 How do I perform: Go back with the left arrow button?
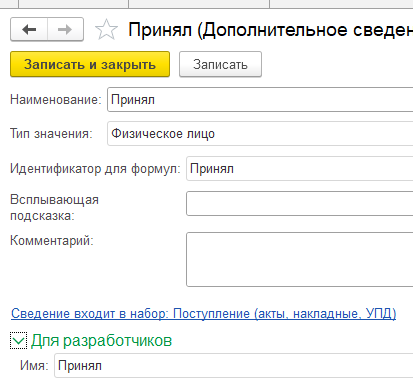[29, 30]
